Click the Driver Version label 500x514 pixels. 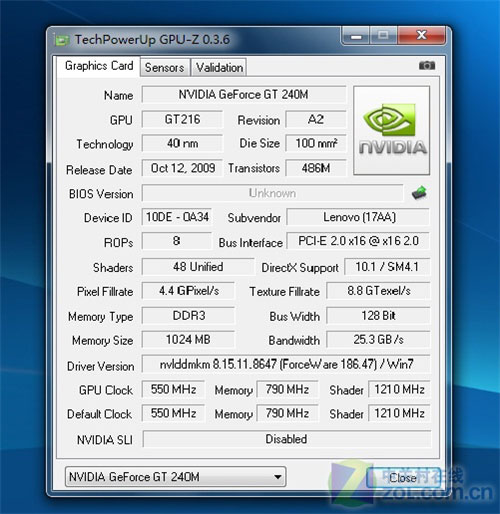(100, 366)
